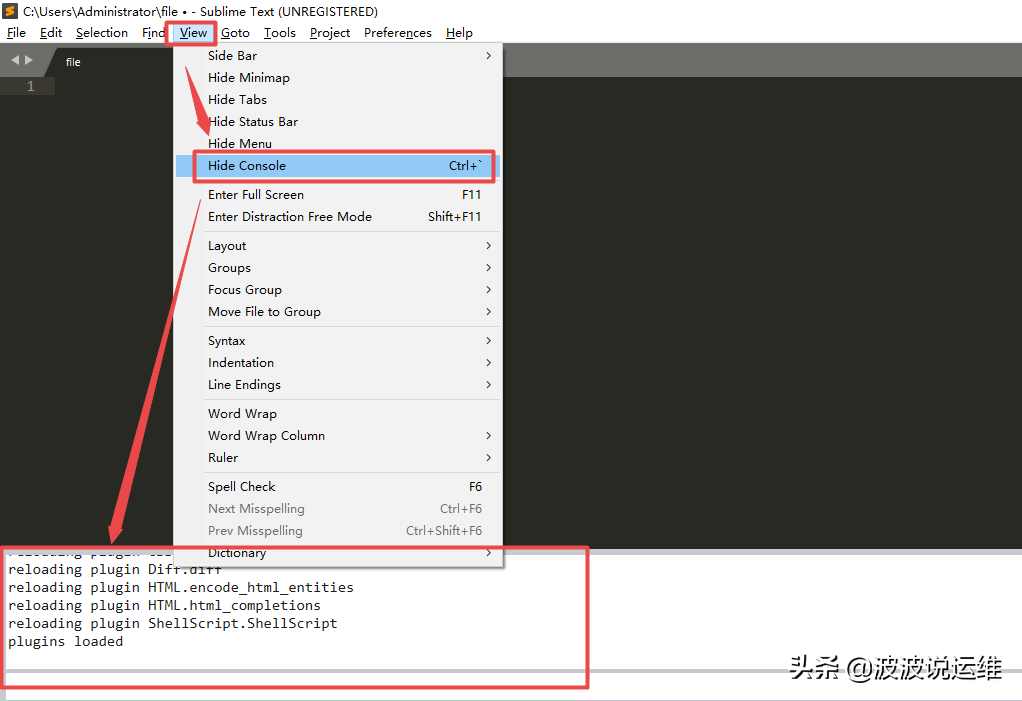This screenshot has width=1022, height=701.
Task: Expand the Layout submenu
Action: pos(338,246)
